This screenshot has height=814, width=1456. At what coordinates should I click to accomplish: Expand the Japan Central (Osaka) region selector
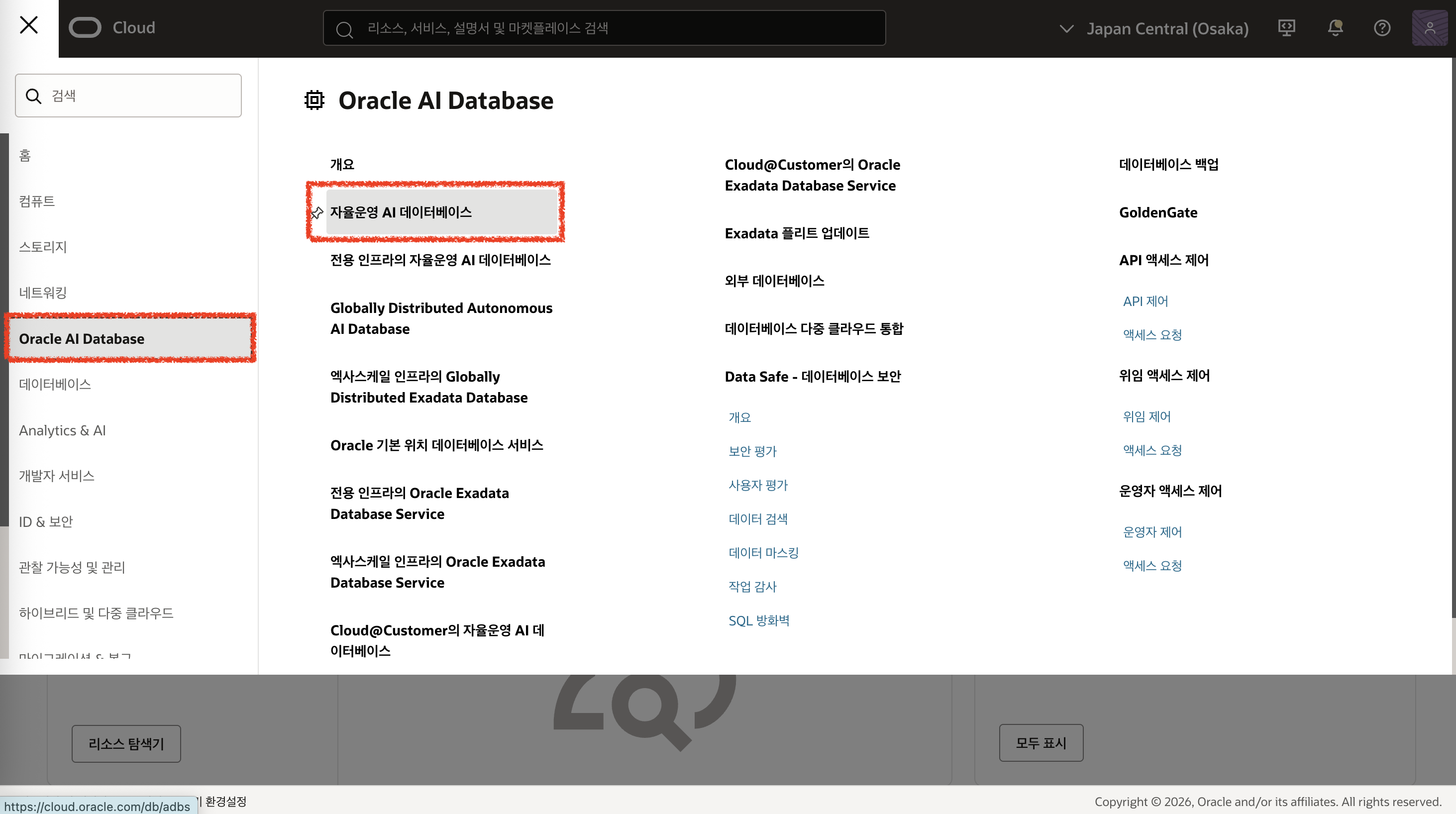tap(1153, 28)
